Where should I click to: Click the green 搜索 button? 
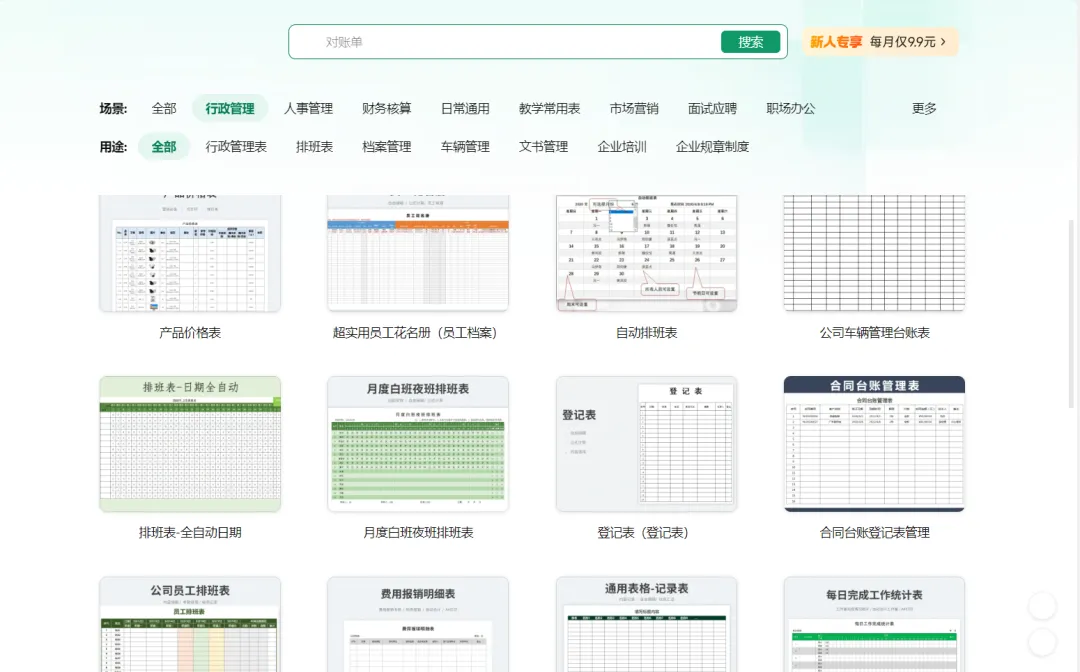[x=750, y=42]
